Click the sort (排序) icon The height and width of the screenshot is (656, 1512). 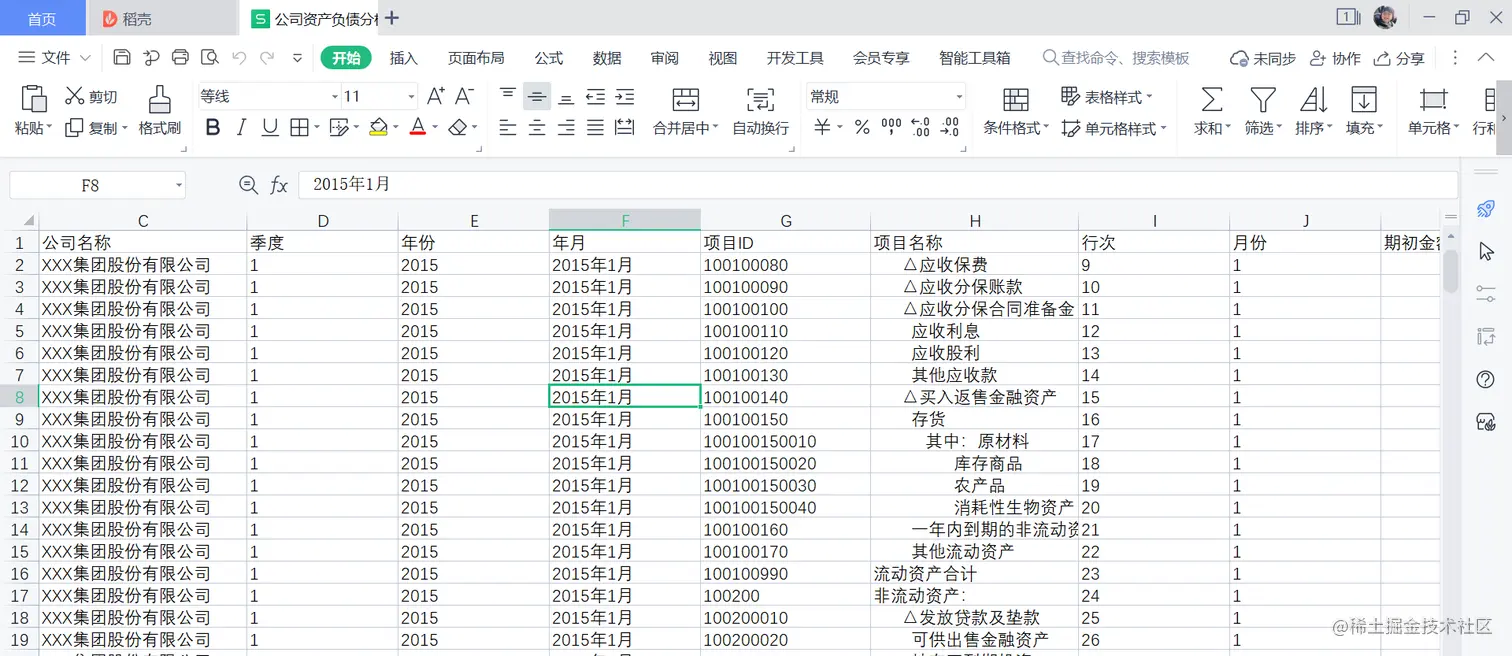pyautogui.click(x=1312, y=110)
